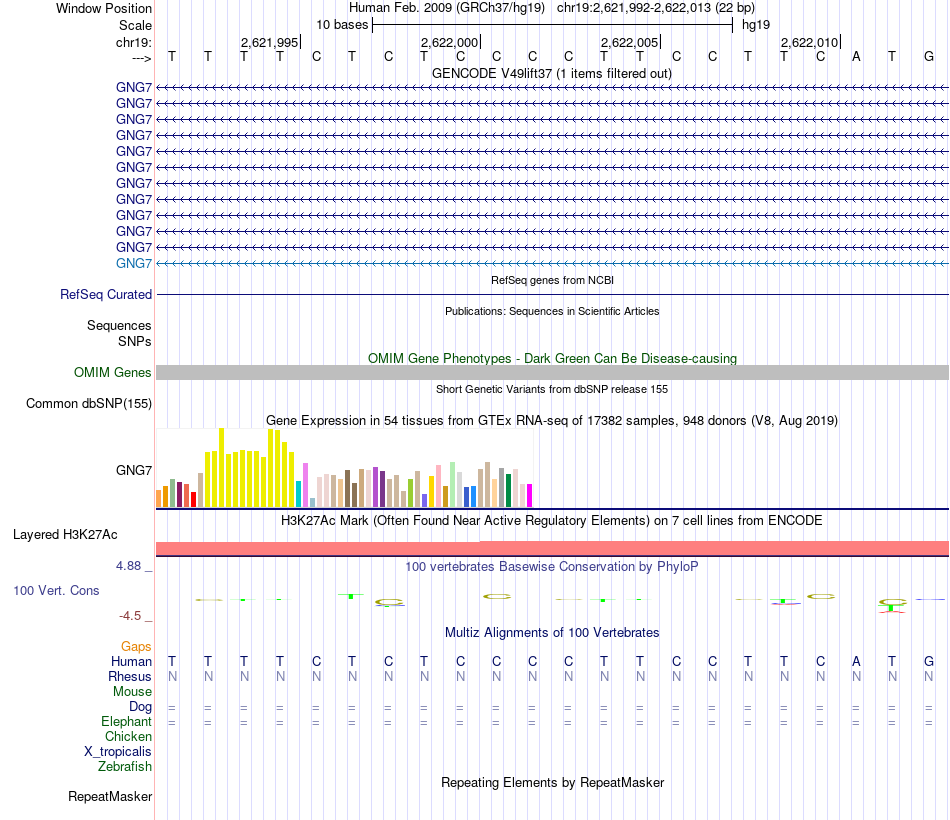Open the H3K27Ac Mark track title

[552, 520]
